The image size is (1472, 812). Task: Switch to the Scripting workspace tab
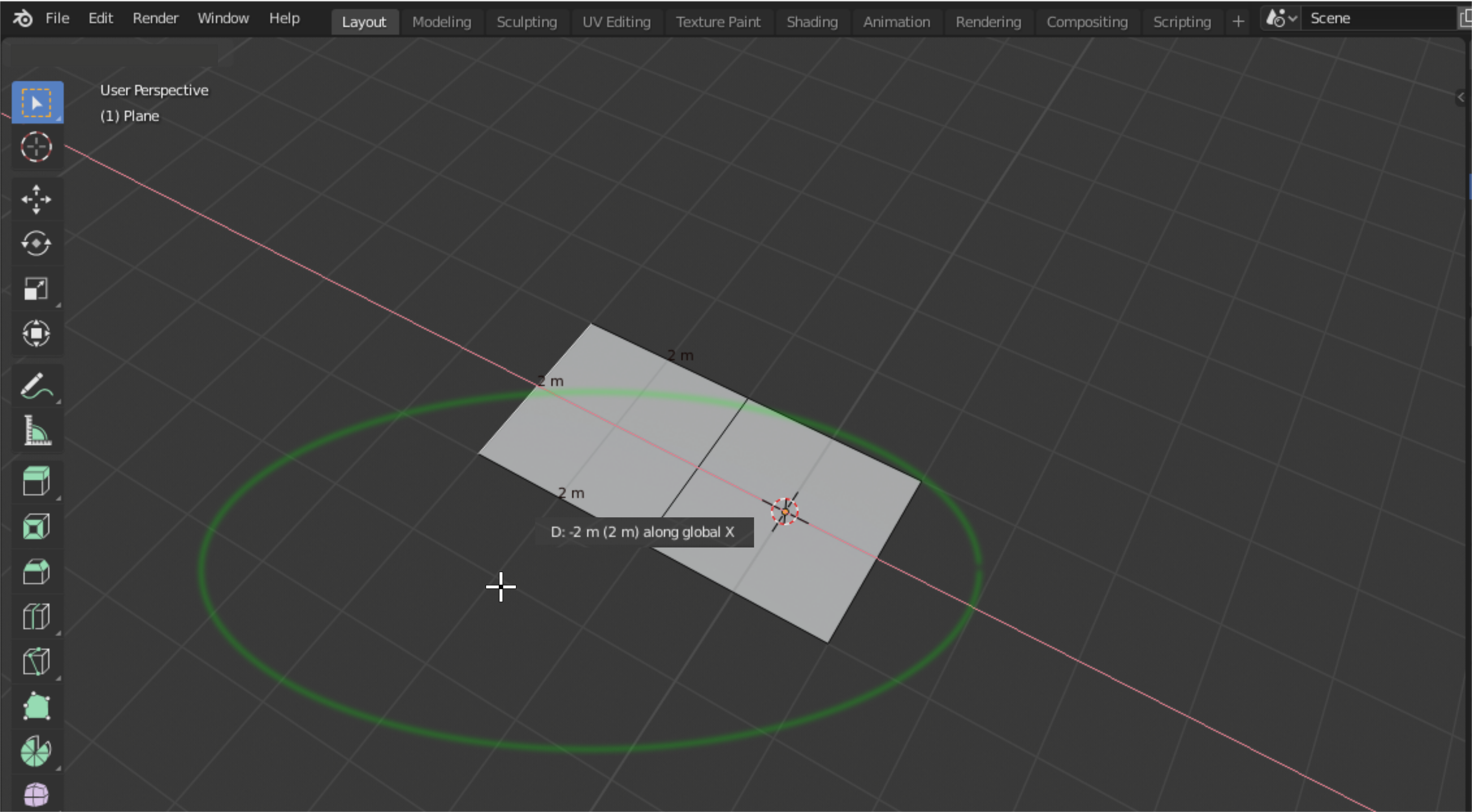(x=1182, y=22)
